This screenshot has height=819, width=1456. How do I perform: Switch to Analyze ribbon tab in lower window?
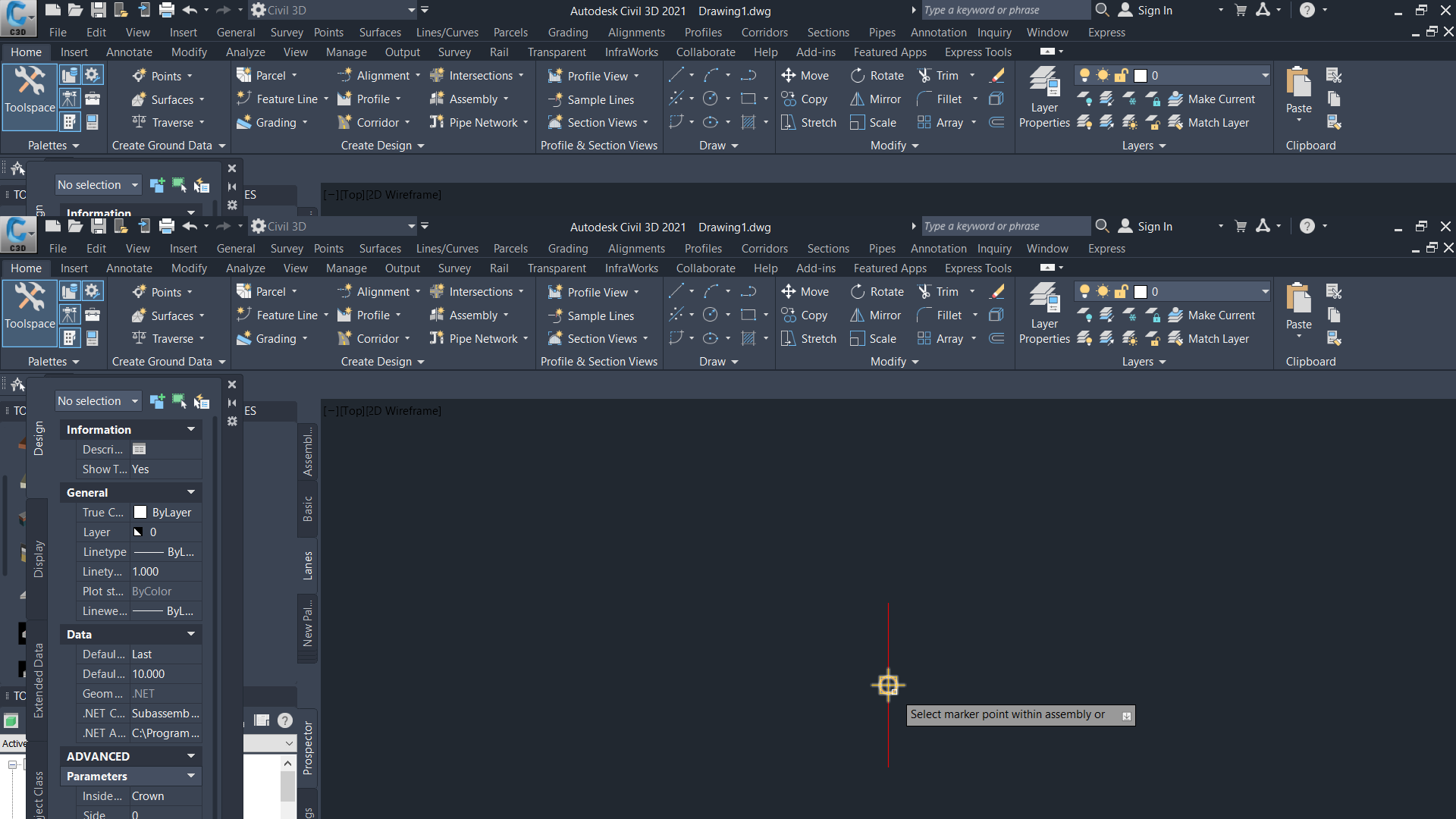pos(245,268)
